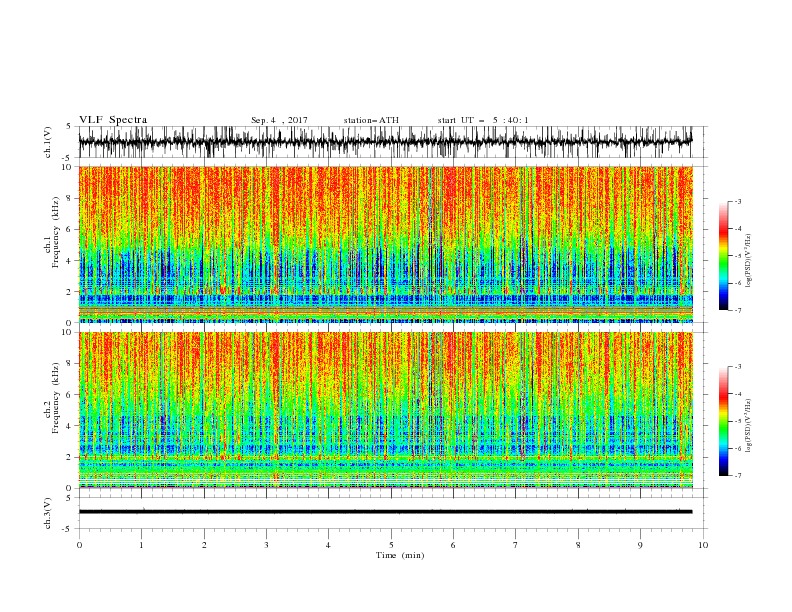Click the ch.1 voltage waveform trace
This screenshot has height=612, width=792.
pos(386,142)
